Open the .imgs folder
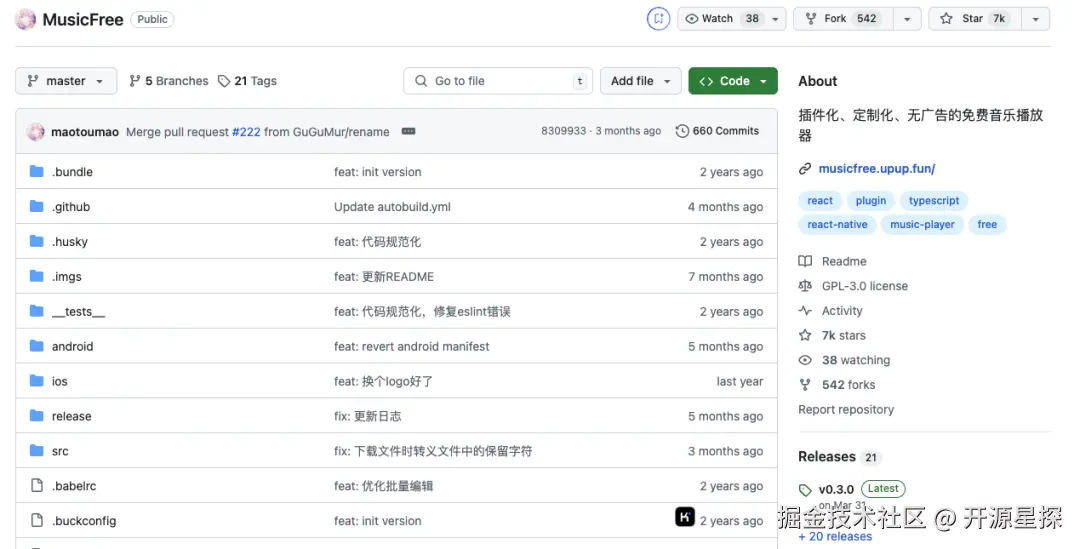The image size is (1080, 549). pos(67,276)
